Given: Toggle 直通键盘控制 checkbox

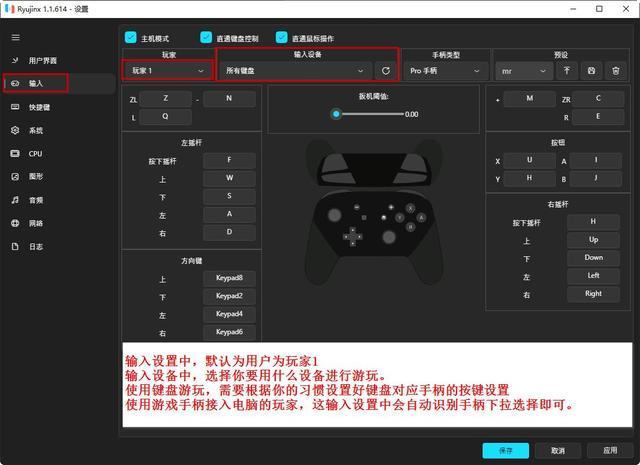Looking at the screenshot, I should tap(206, 38).
